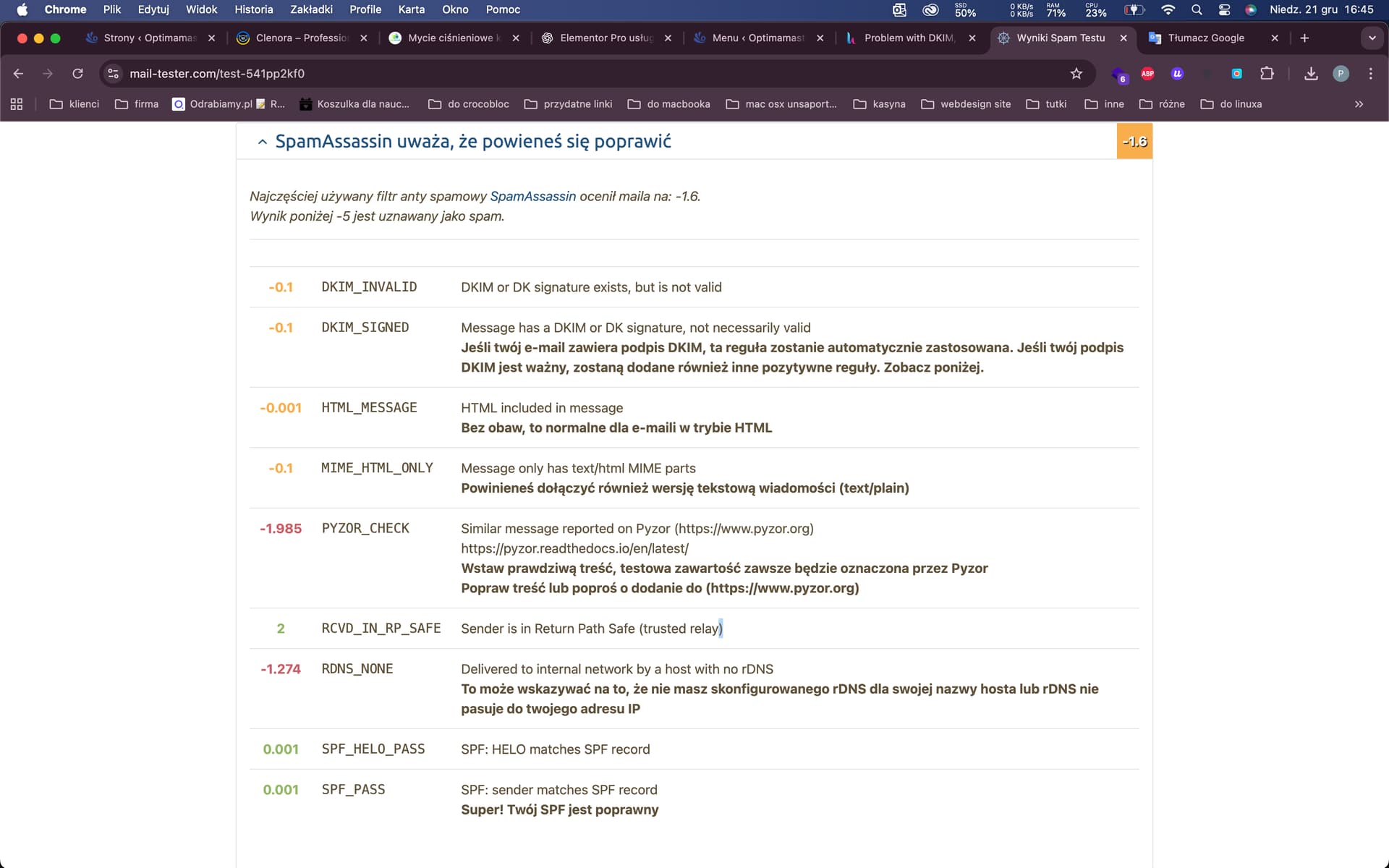Image resolution: width=1389 pixels, height=868 pixels.
Task: Open the przydatne linki bookmarks folder
Action: [x=568, y=104]
